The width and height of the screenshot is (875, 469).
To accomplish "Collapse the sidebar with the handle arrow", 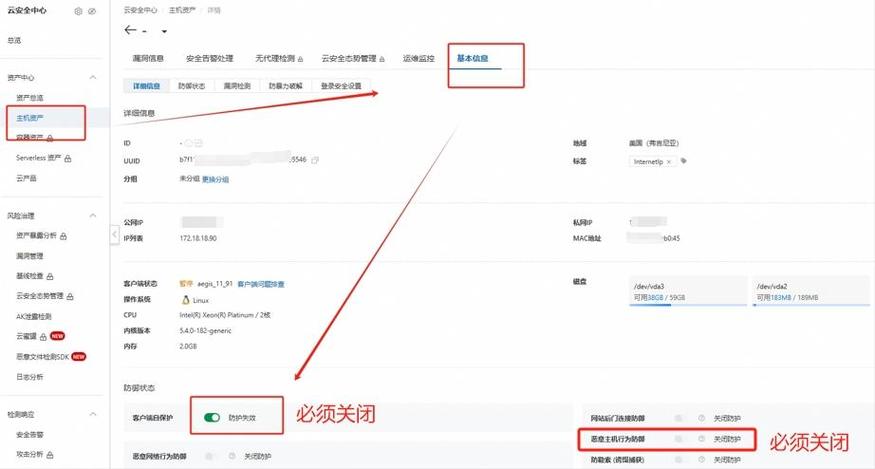I will pyautogui.click(x=114, y=234).
